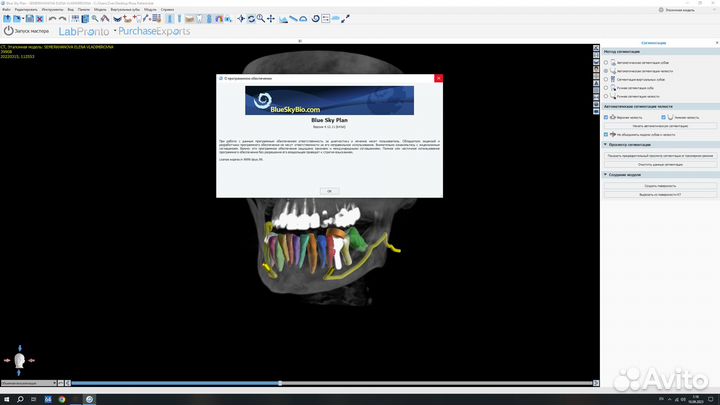Click OK in the about dialog

pyautogui.click(x=329, y=191)
